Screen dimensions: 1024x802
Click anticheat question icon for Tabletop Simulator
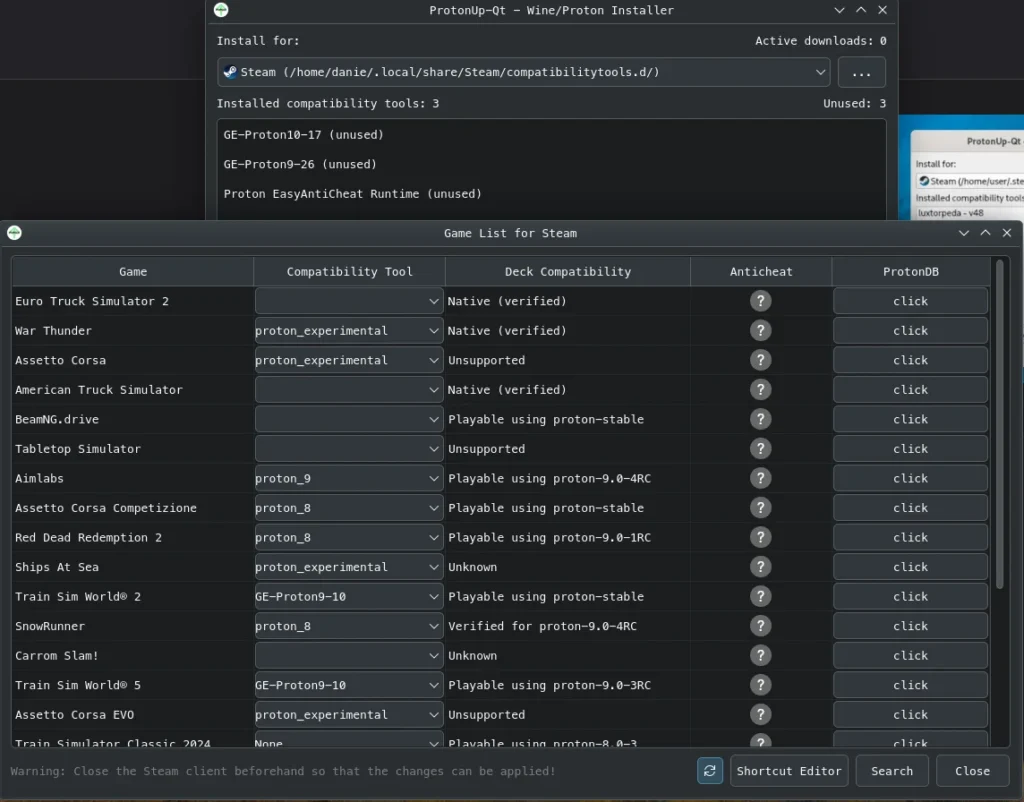[760, 449]
